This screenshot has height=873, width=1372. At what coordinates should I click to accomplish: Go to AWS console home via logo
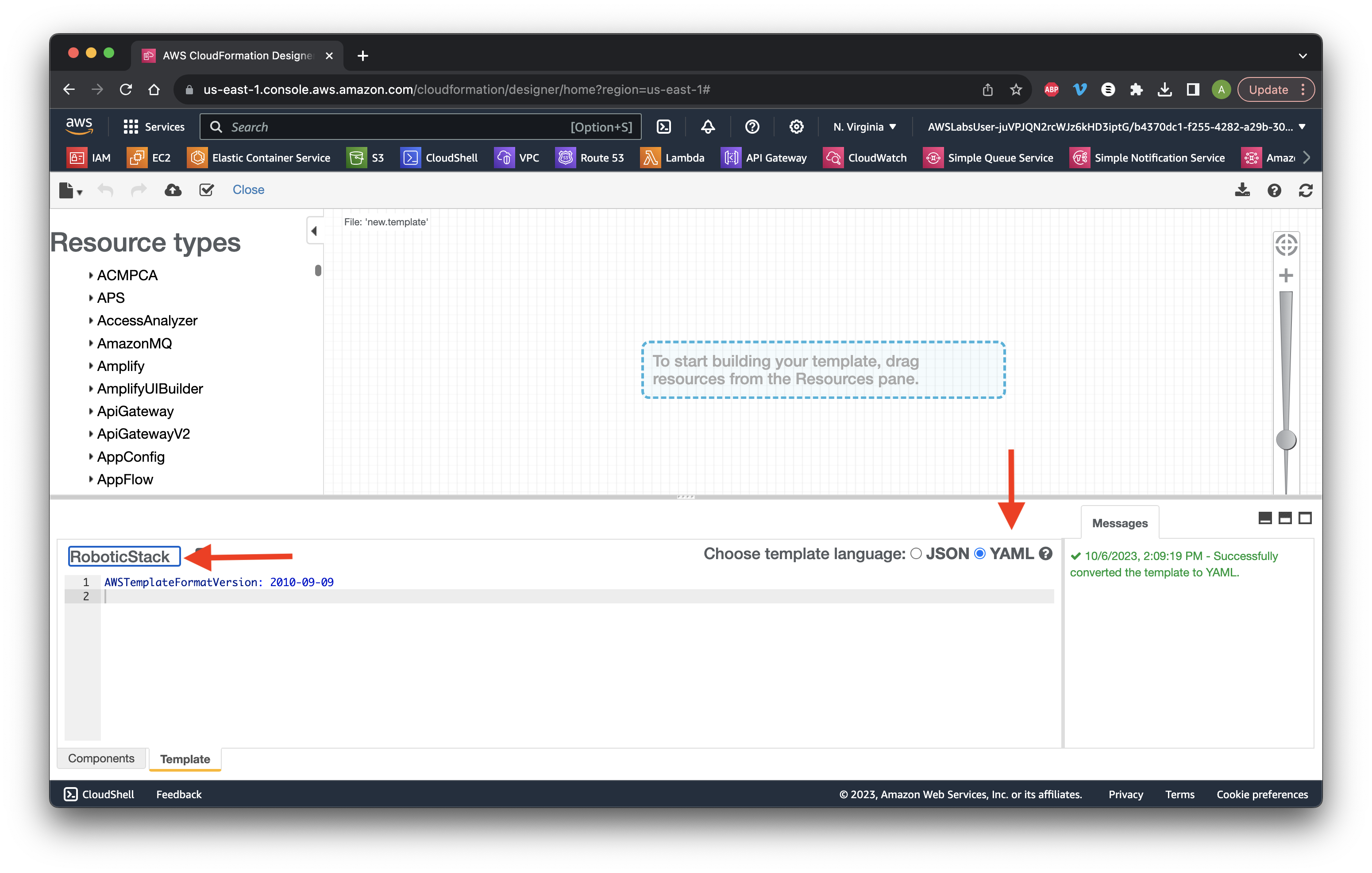(79, 126)
